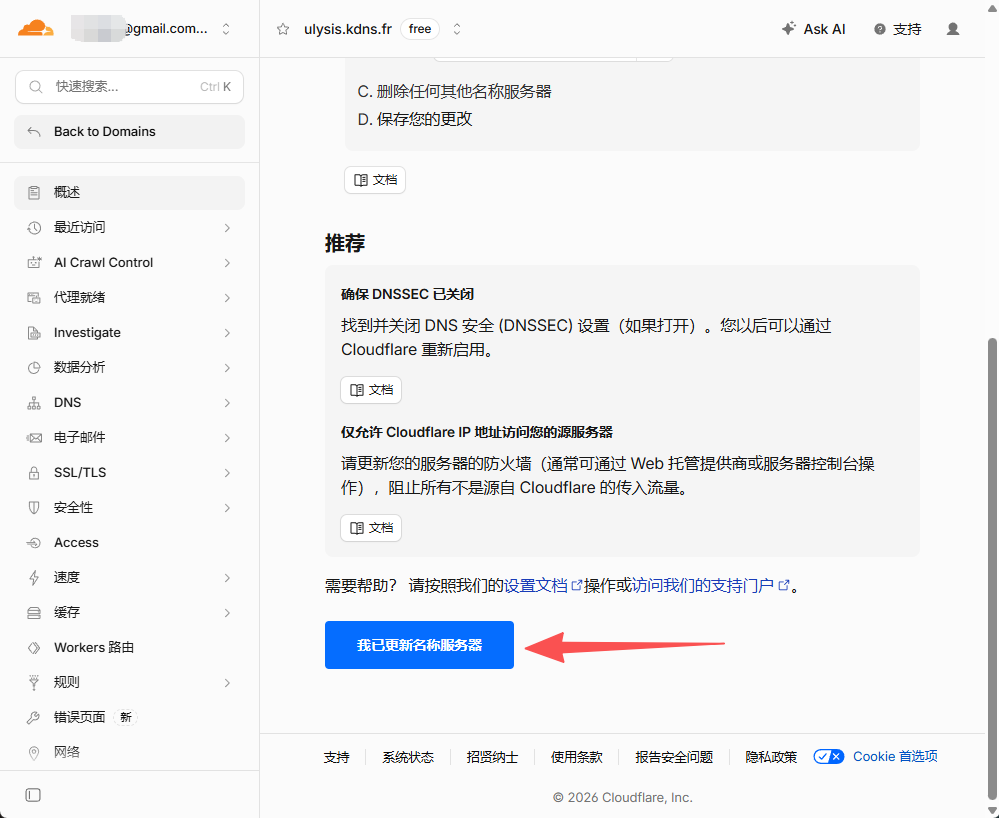
Task: Open the Cookie 首选项 link
Action: click(x=895, y=757)
